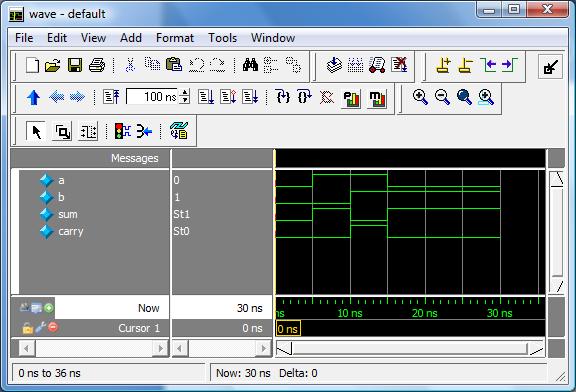Toggle the cursor lock padlock icon

coord(28,328)
